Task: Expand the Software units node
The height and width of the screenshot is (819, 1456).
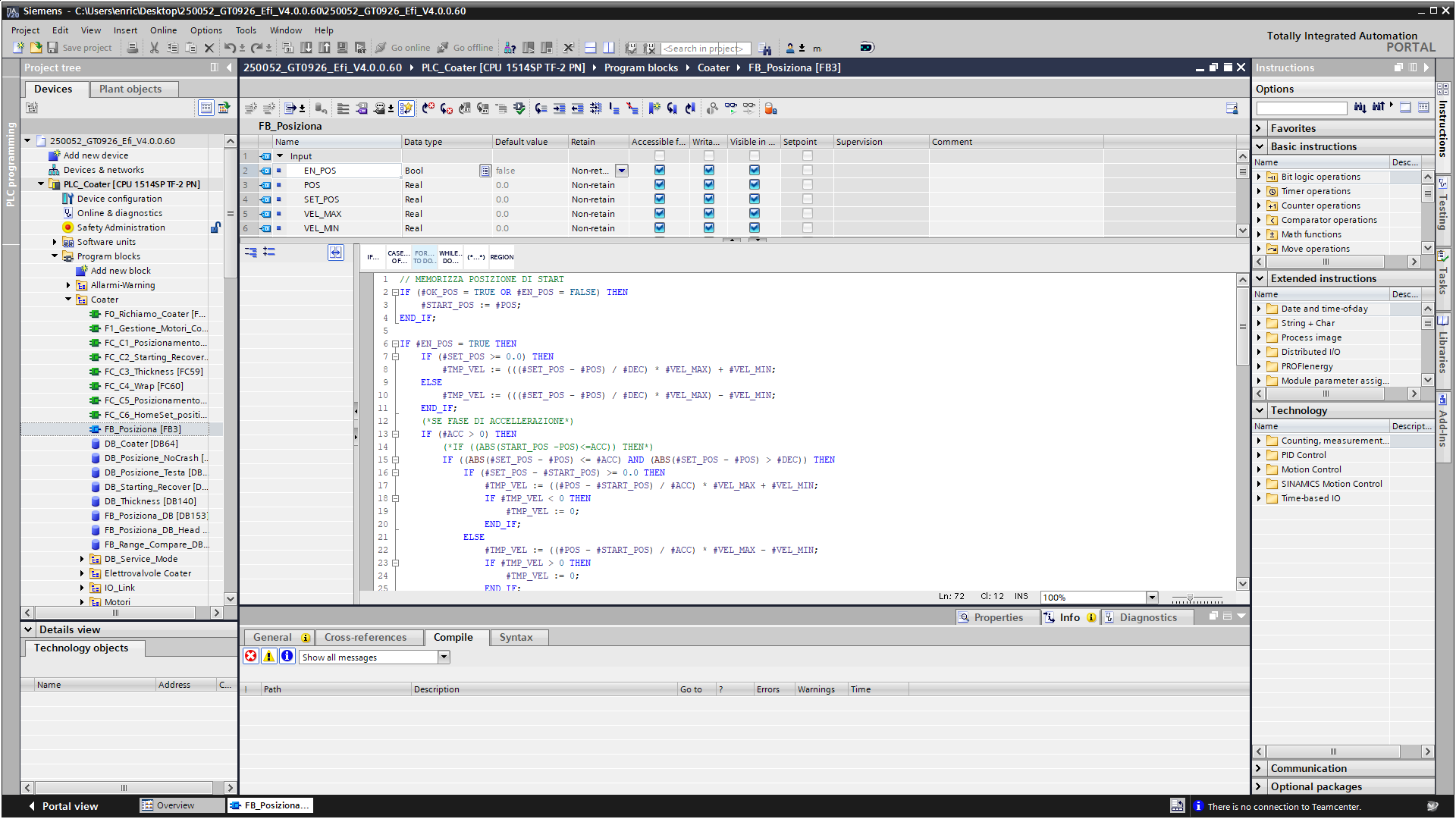Action: [x=55, y=242]
